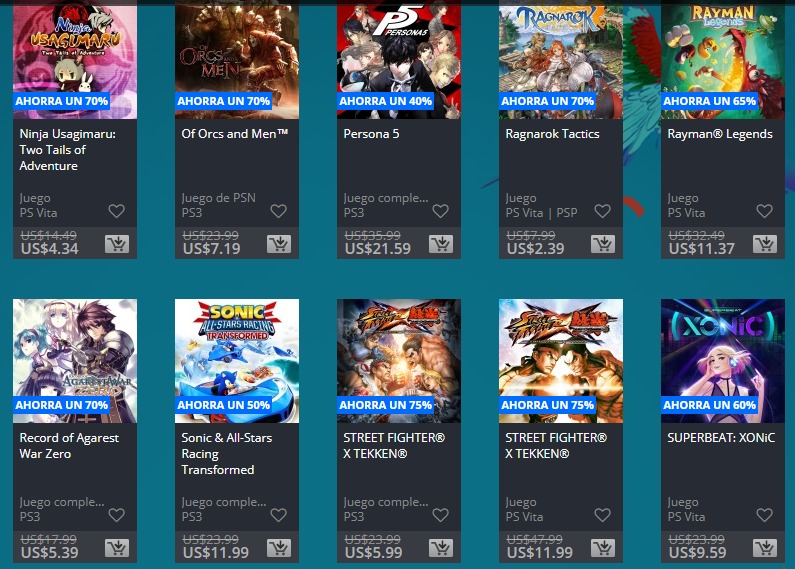Add Ragnarok Tactics to cart
795x569 pixels.
(x=603, y=244)
